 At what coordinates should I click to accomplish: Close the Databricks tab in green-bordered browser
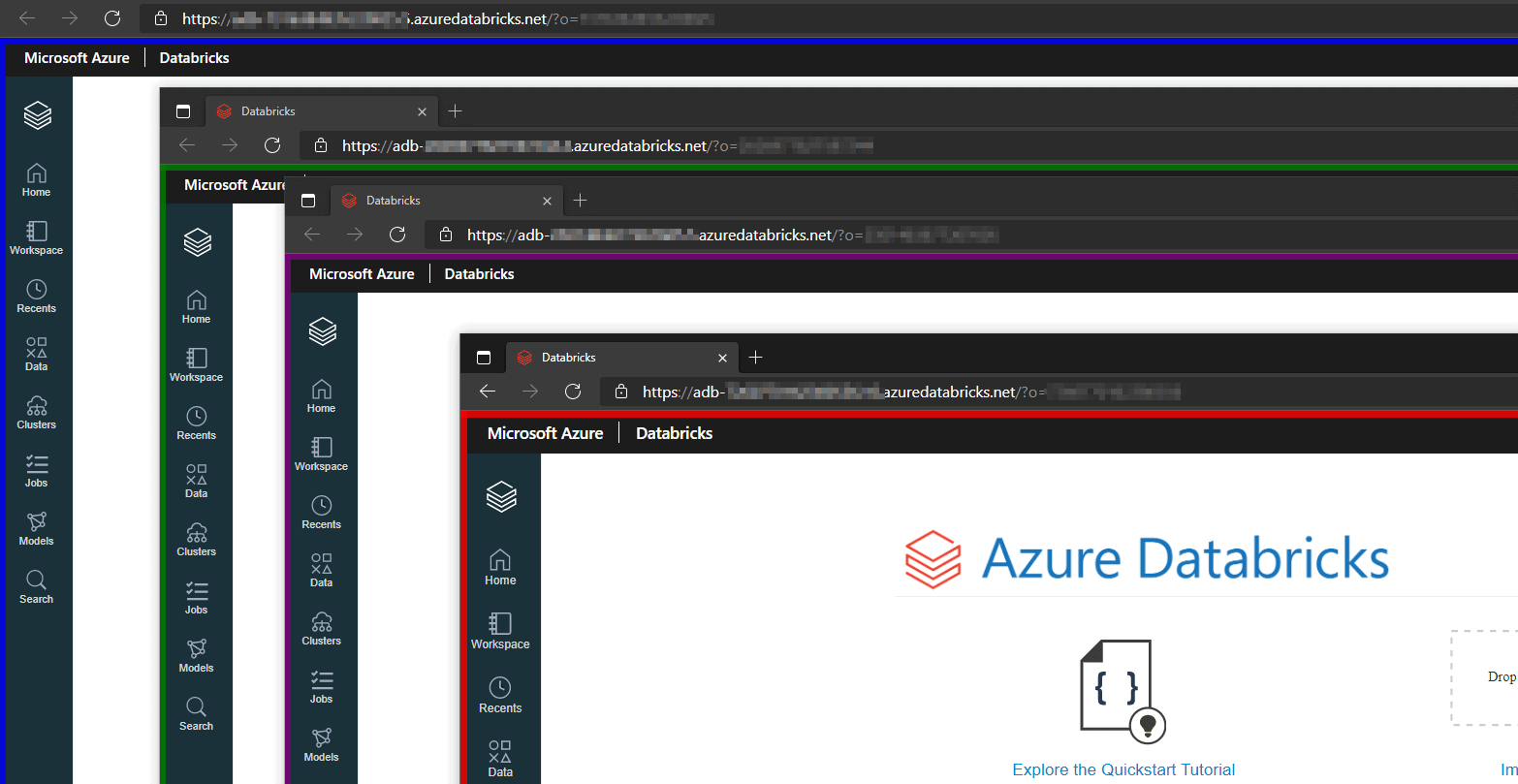coord(422,111)
